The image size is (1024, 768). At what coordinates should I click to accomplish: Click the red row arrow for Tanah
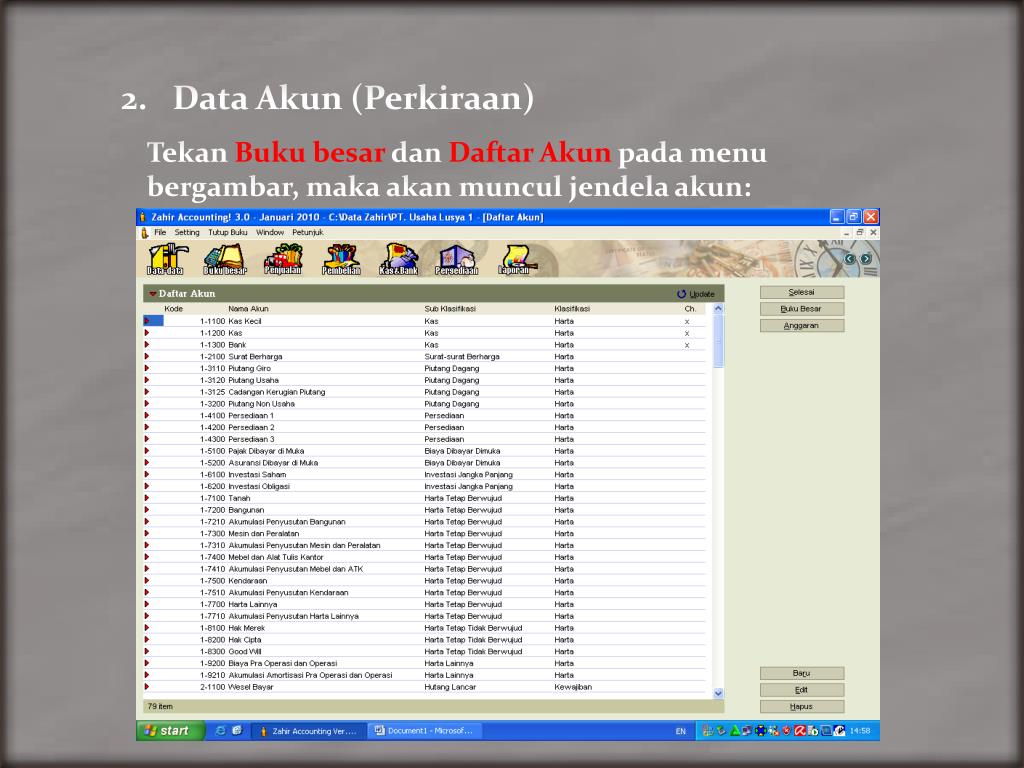pyautogui.click(x=147, y=498)
